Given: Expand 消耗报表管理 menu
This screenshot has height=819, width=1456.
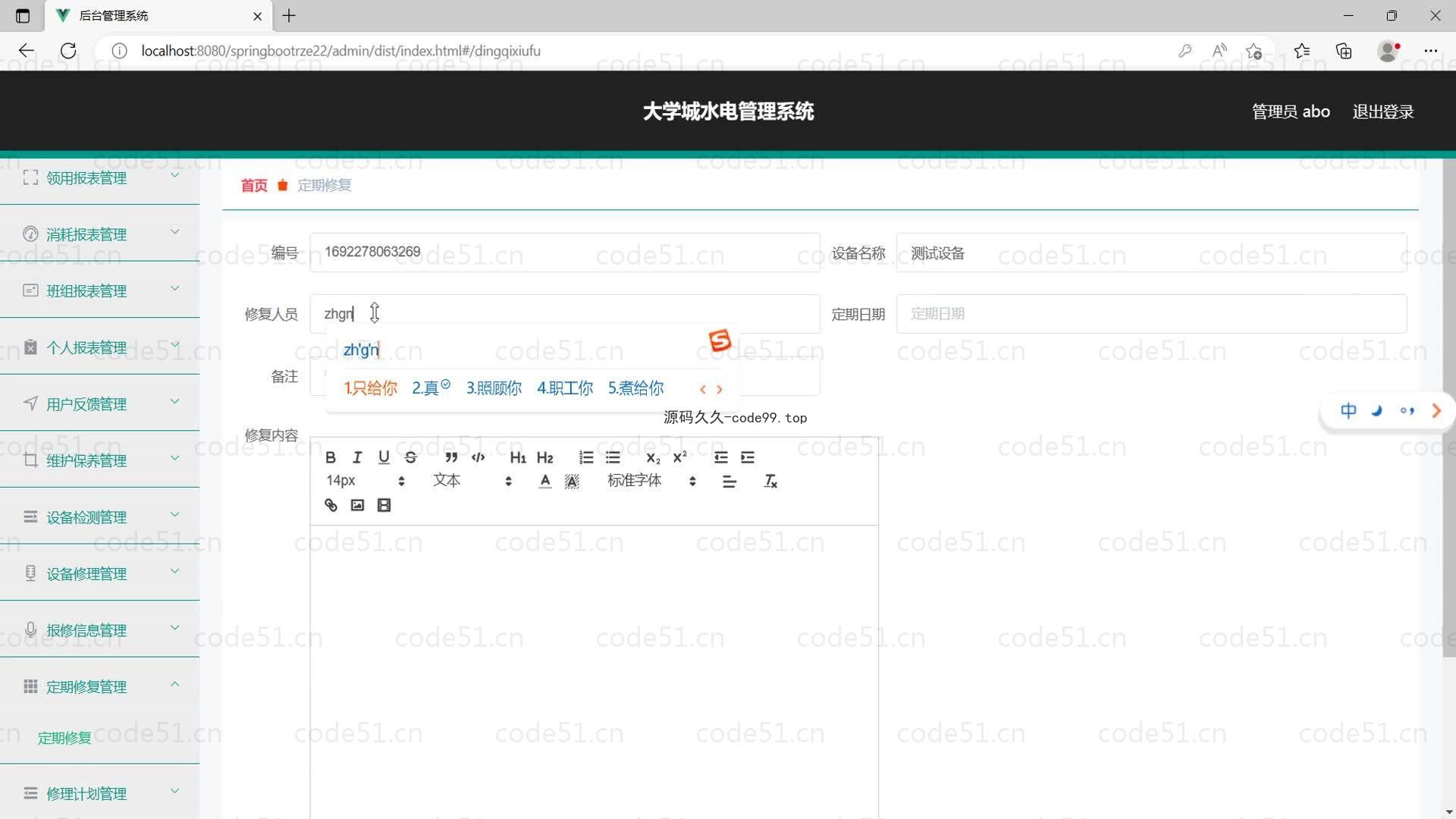Looking at the screenshot, I should pos(99,234).
